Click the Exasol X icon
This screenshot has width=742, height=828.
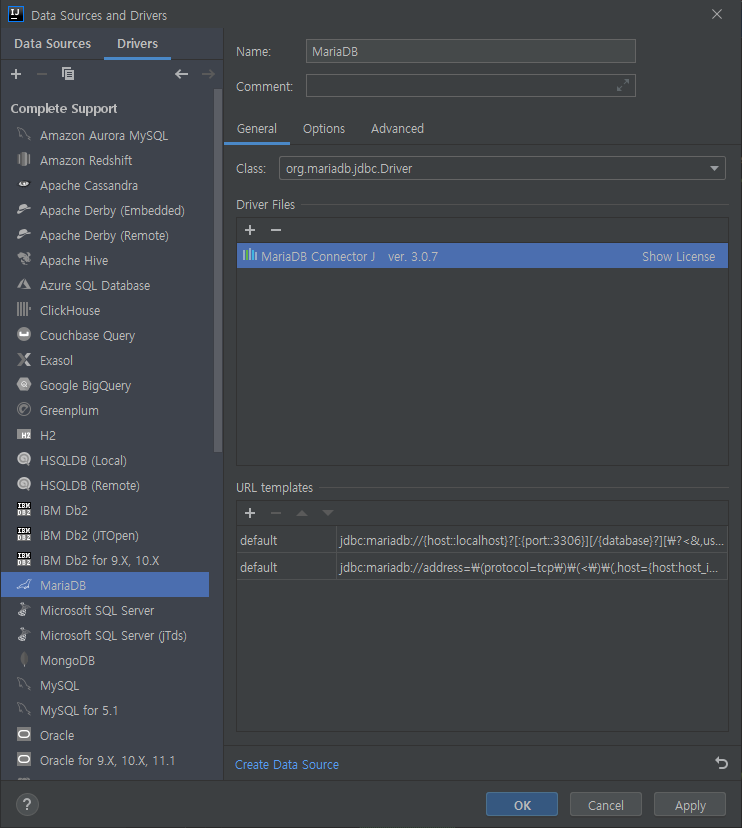point(24,360)
